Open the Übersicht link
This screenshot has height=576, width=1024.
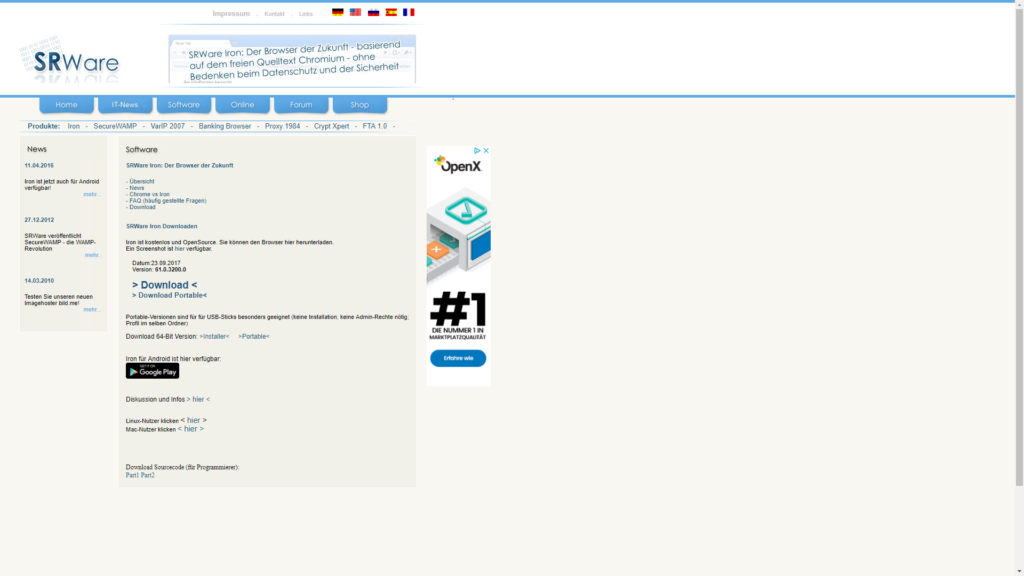142,182
